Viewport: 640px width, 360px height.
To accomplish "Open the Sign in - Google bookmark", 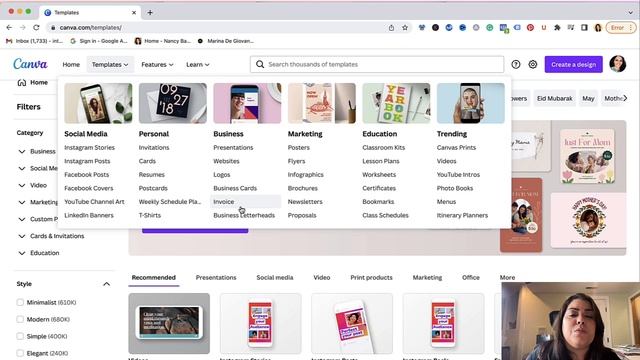I will click(x=99, y=41).
